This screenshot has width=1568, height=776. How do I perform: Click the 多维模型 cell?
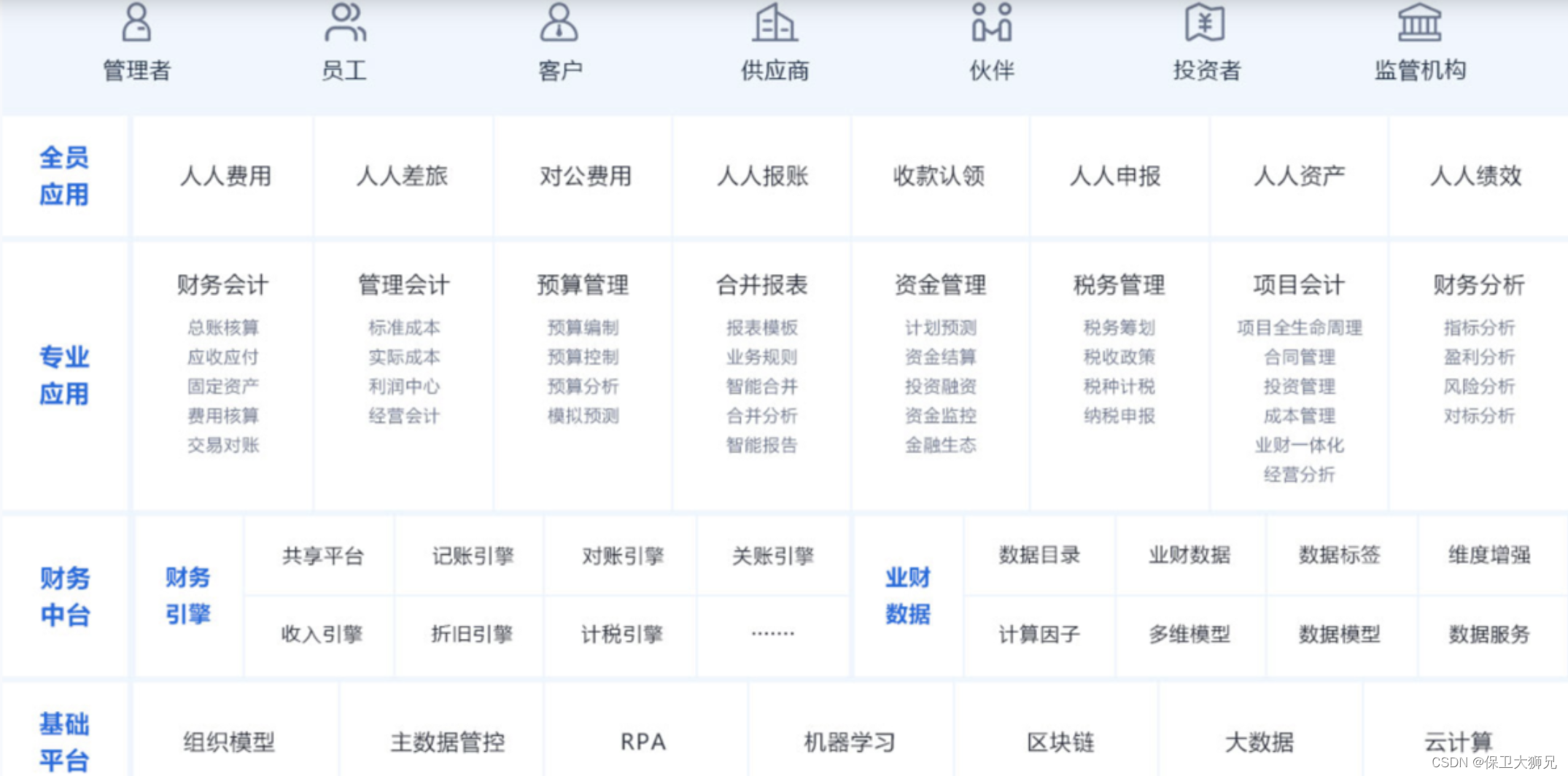(x=1189, y=635)
